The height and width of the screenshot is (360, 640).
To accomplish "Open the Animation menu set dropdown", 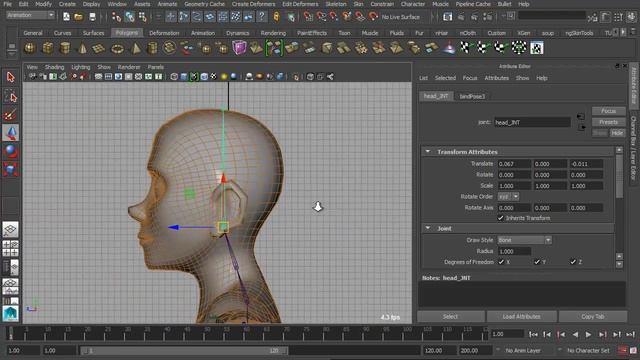I will click(x=31, y=16).
